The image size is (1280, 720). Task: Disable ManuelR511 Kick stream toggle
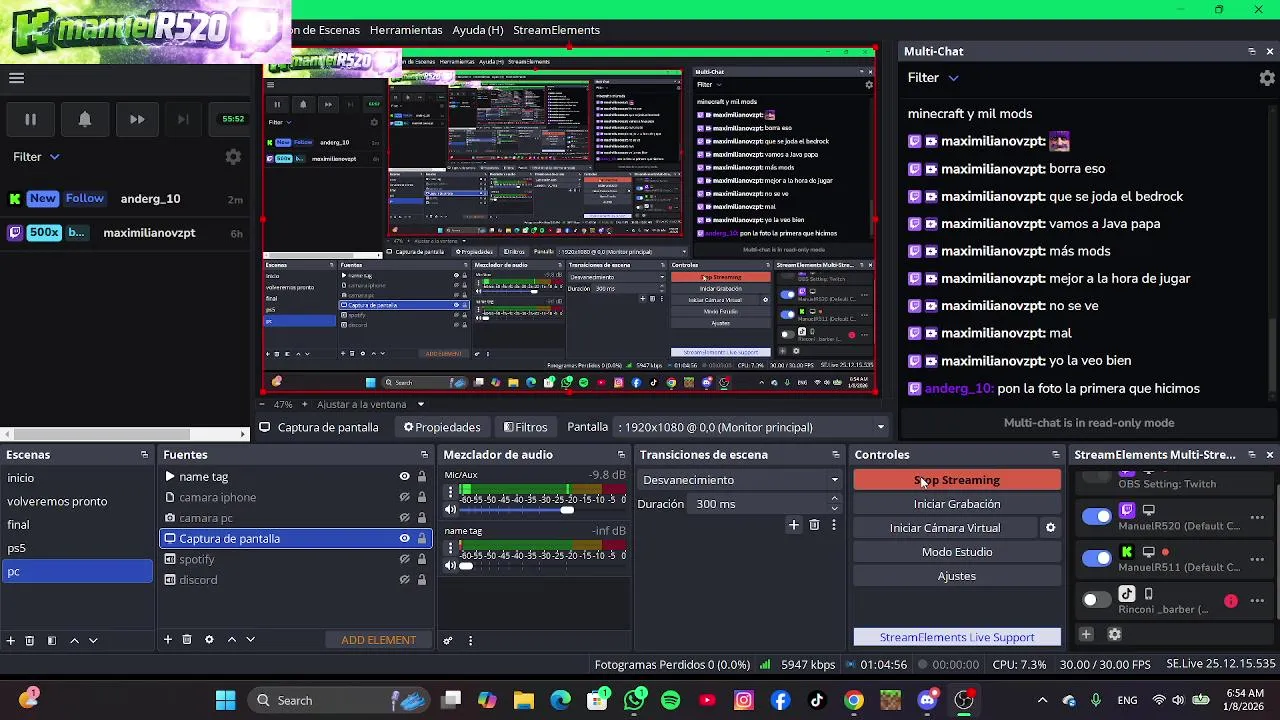[x=1097, y=558]
